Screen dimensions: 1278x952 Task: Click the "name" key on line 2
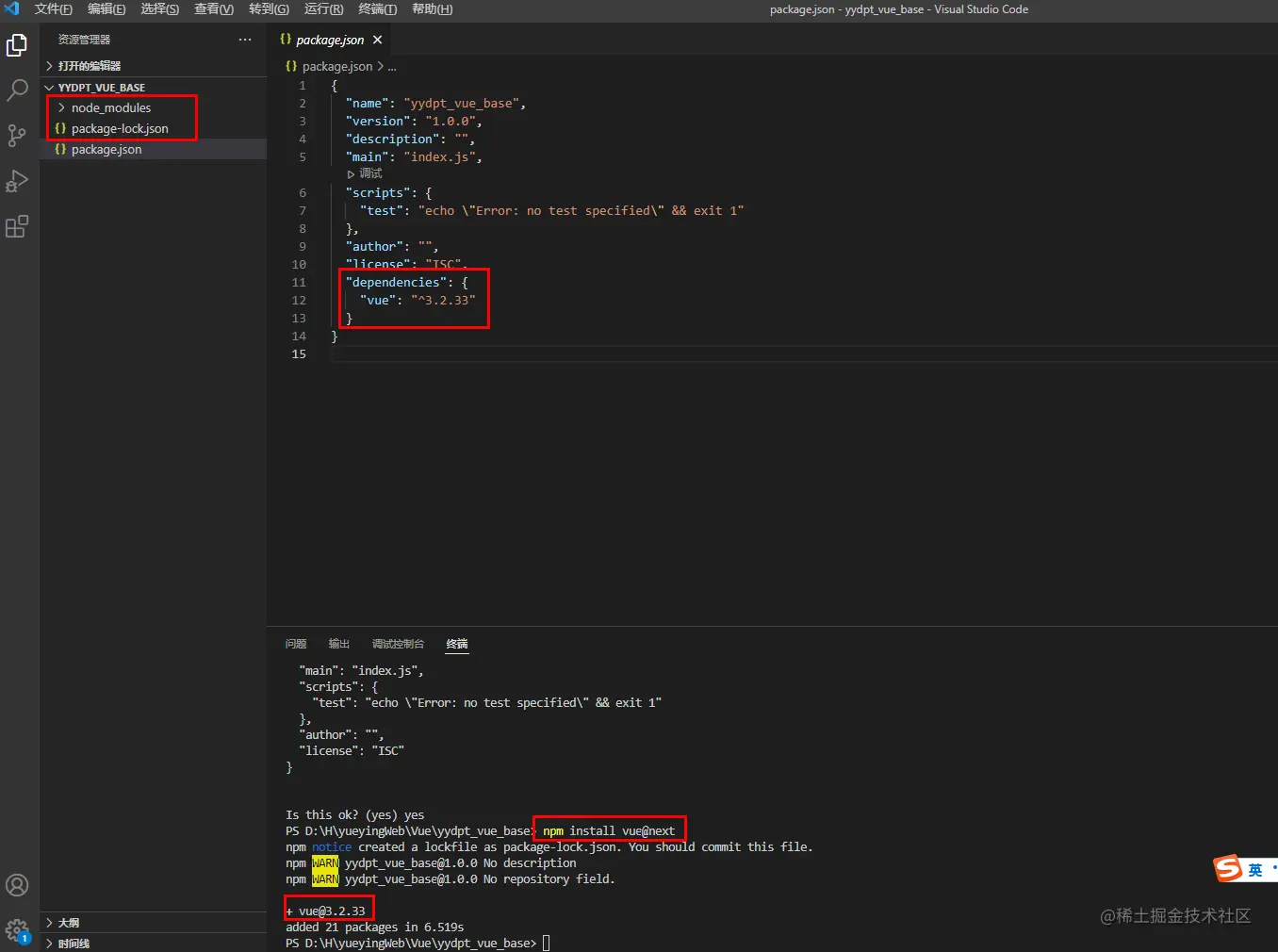pos(368,103)
